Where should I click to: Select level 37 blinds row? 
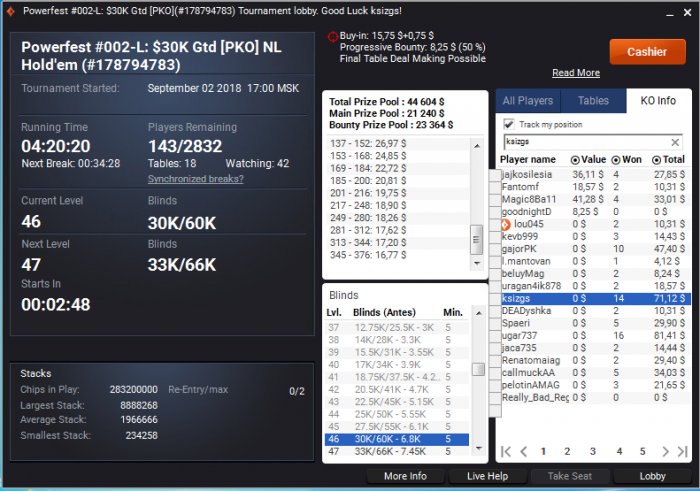pyautogui.click(x=397, y=328)
